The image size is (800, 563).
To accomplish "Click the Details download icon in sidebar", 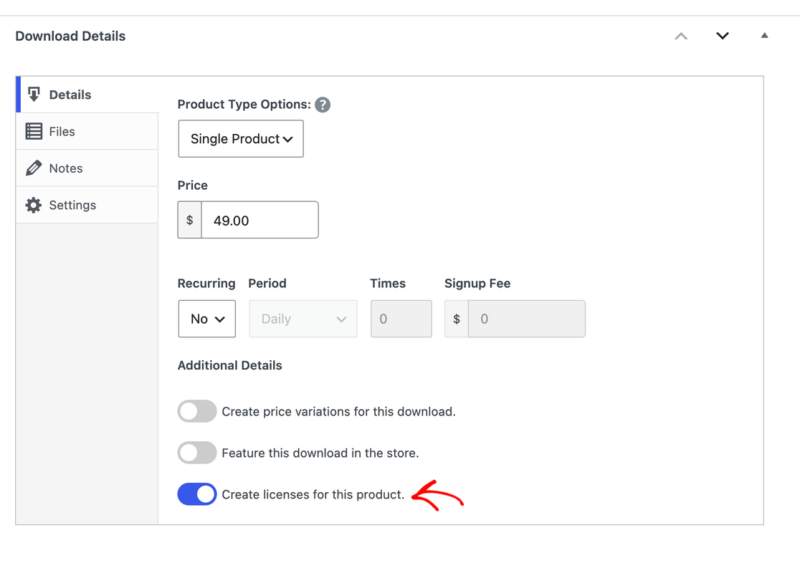I will (x=34, y=94).
